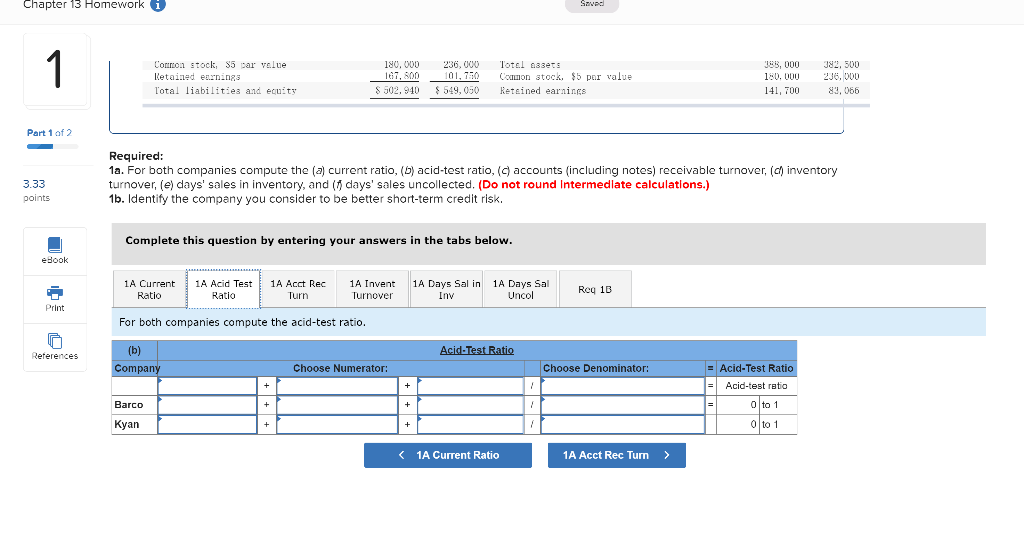The height and width of the screenshot is (540, 1024).
Task: Open the Choose Denominator dropdown in header row
Action: point(622,386)
